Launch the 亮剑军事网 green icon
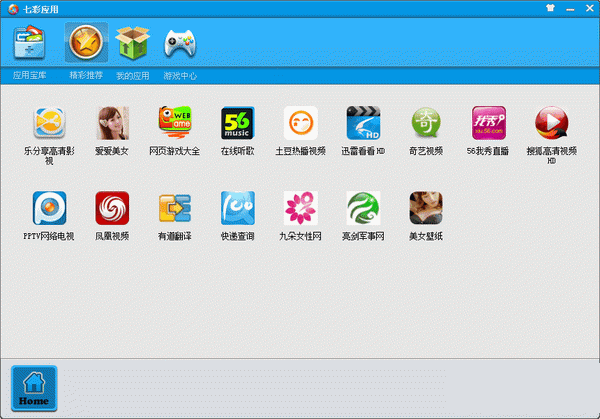 (363, 208)
